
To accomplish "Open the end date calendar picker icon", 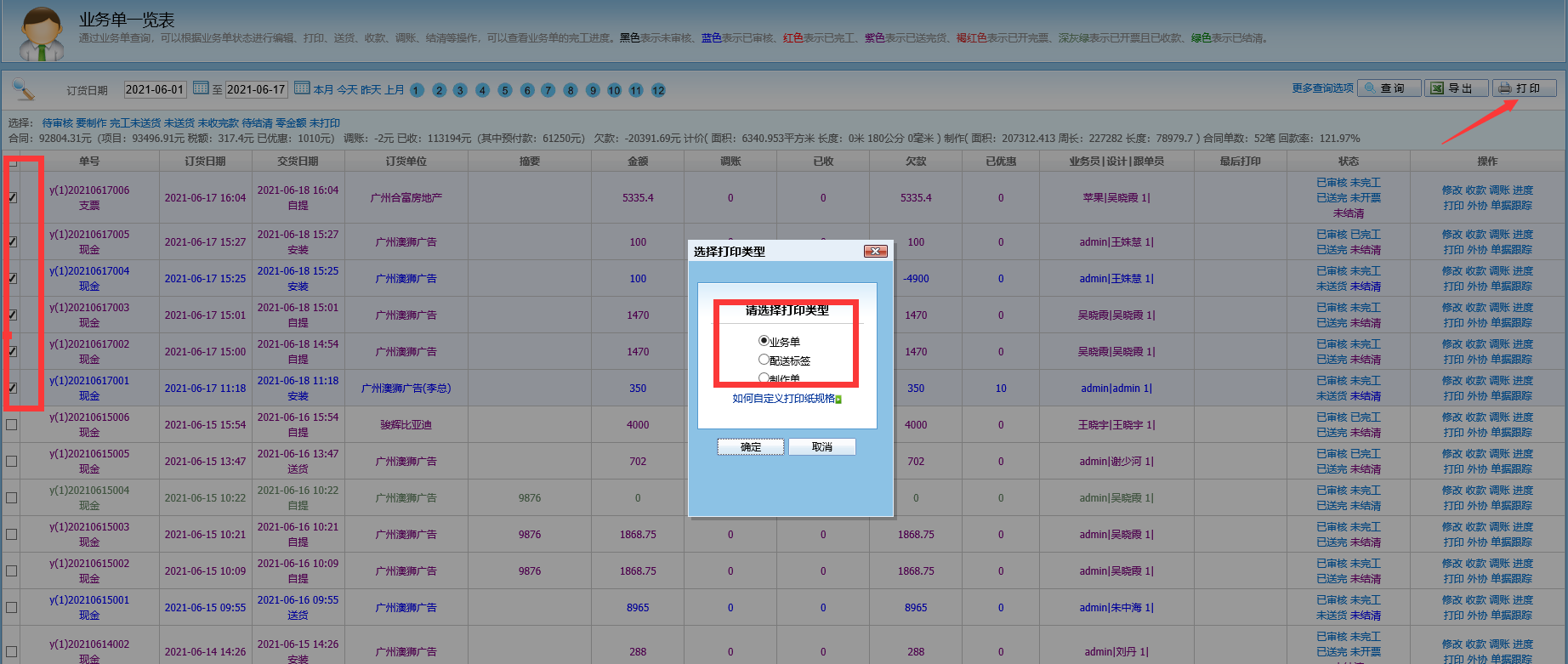I will 302,88.
